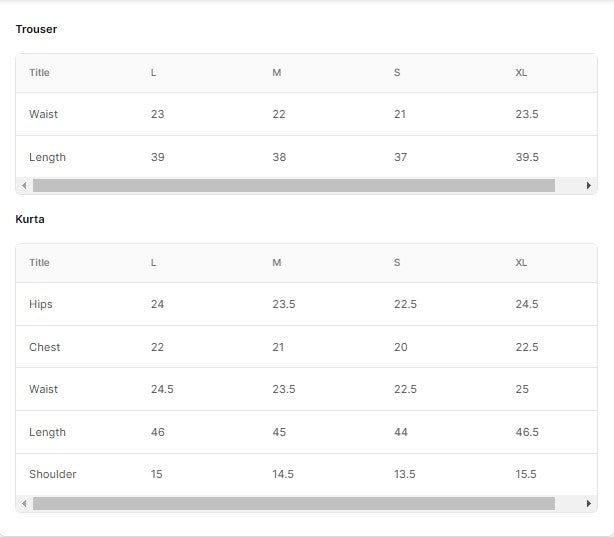Click Kurta table left scroll arrow
This screenshot has width=614, height=537.
(24, 504)
